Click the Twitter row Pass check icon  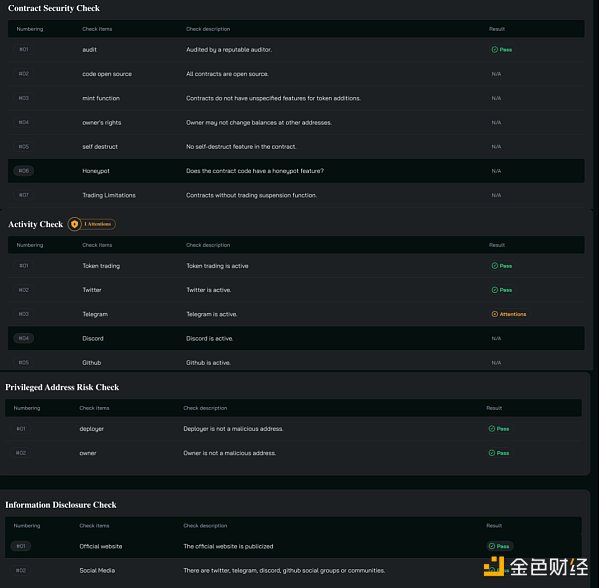(494, 290)
